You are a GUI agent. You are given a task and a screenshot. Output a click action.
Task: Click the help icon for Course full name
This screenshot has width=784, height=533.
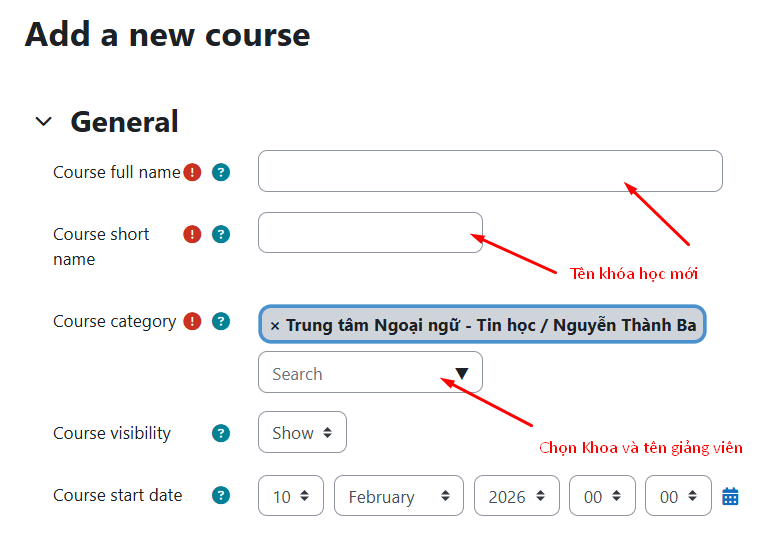pos(221,172)
